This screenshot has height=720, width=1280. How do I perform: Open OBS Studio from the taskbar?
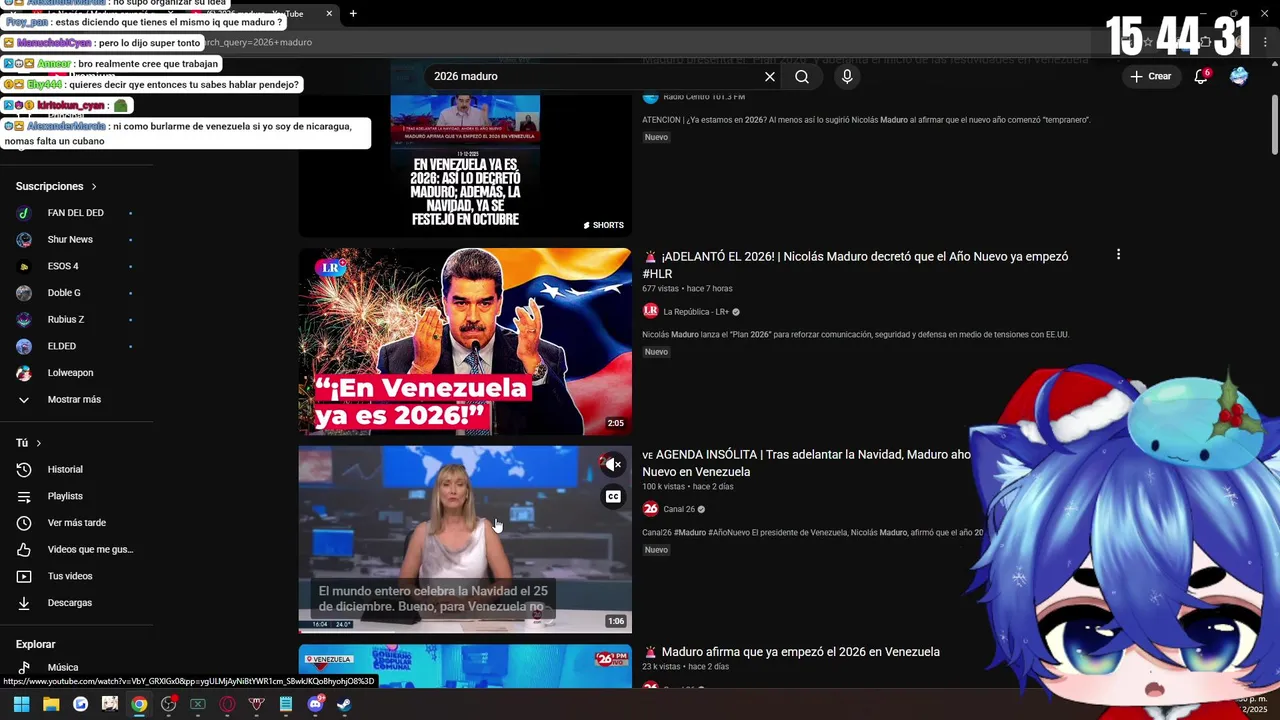(x=169, y=704)
